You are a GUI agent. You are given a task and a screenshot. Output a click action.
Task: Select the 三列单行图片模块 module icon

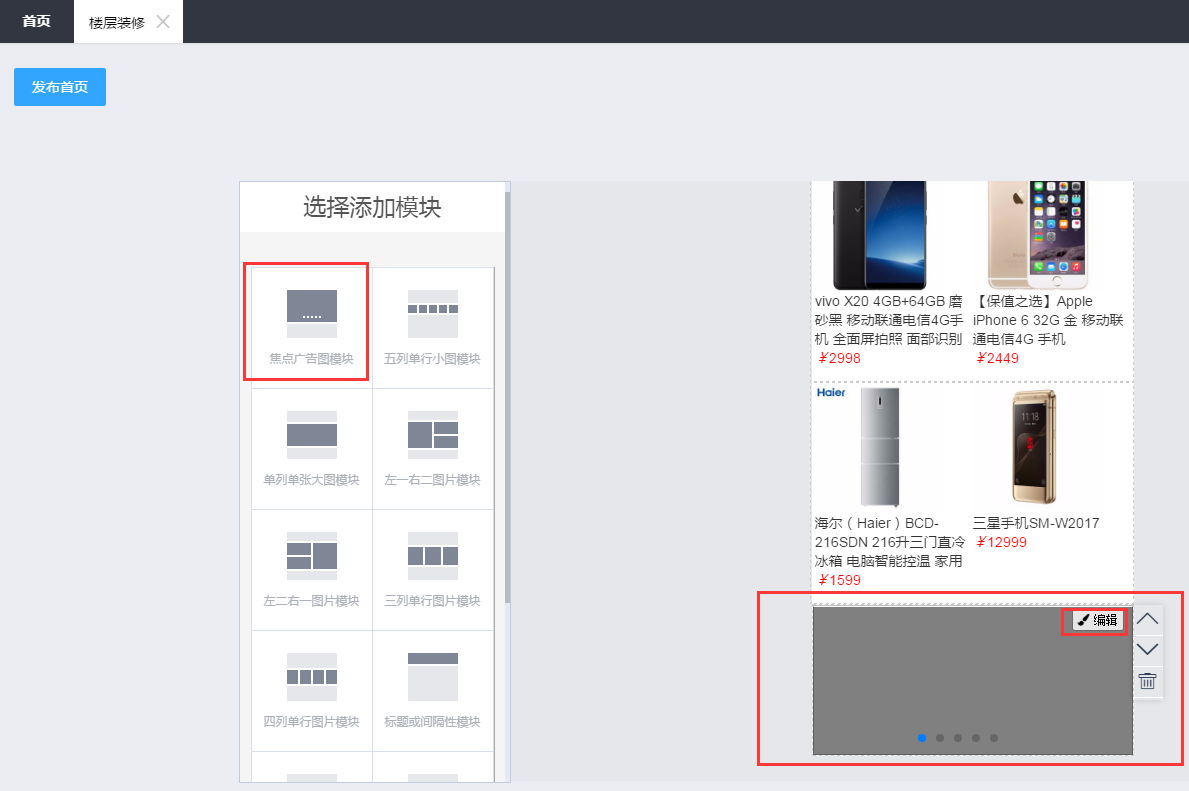(x=433, y=556)
